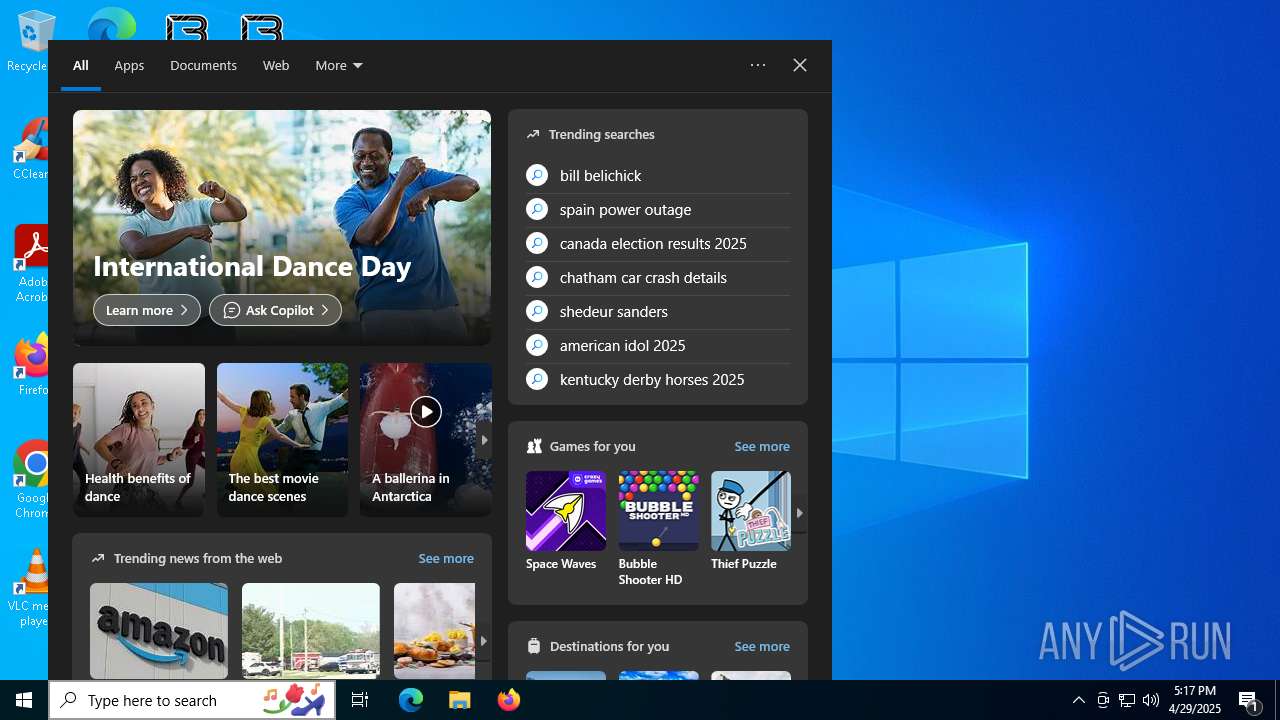
Task: Open the Thief Puzzle game tile
Action: (750, 522)
